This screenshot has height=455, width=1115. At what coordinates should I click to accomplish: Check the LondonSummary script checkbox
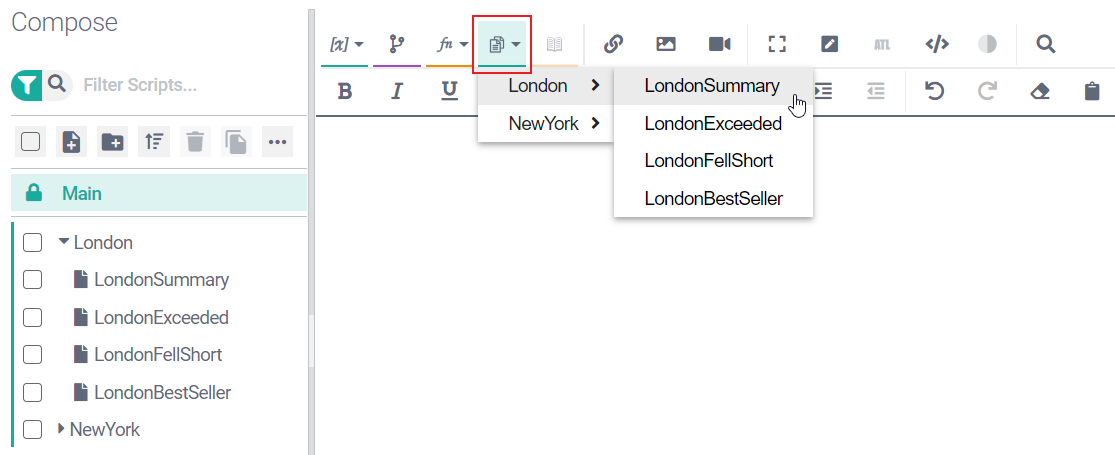(x=32, y=280)
